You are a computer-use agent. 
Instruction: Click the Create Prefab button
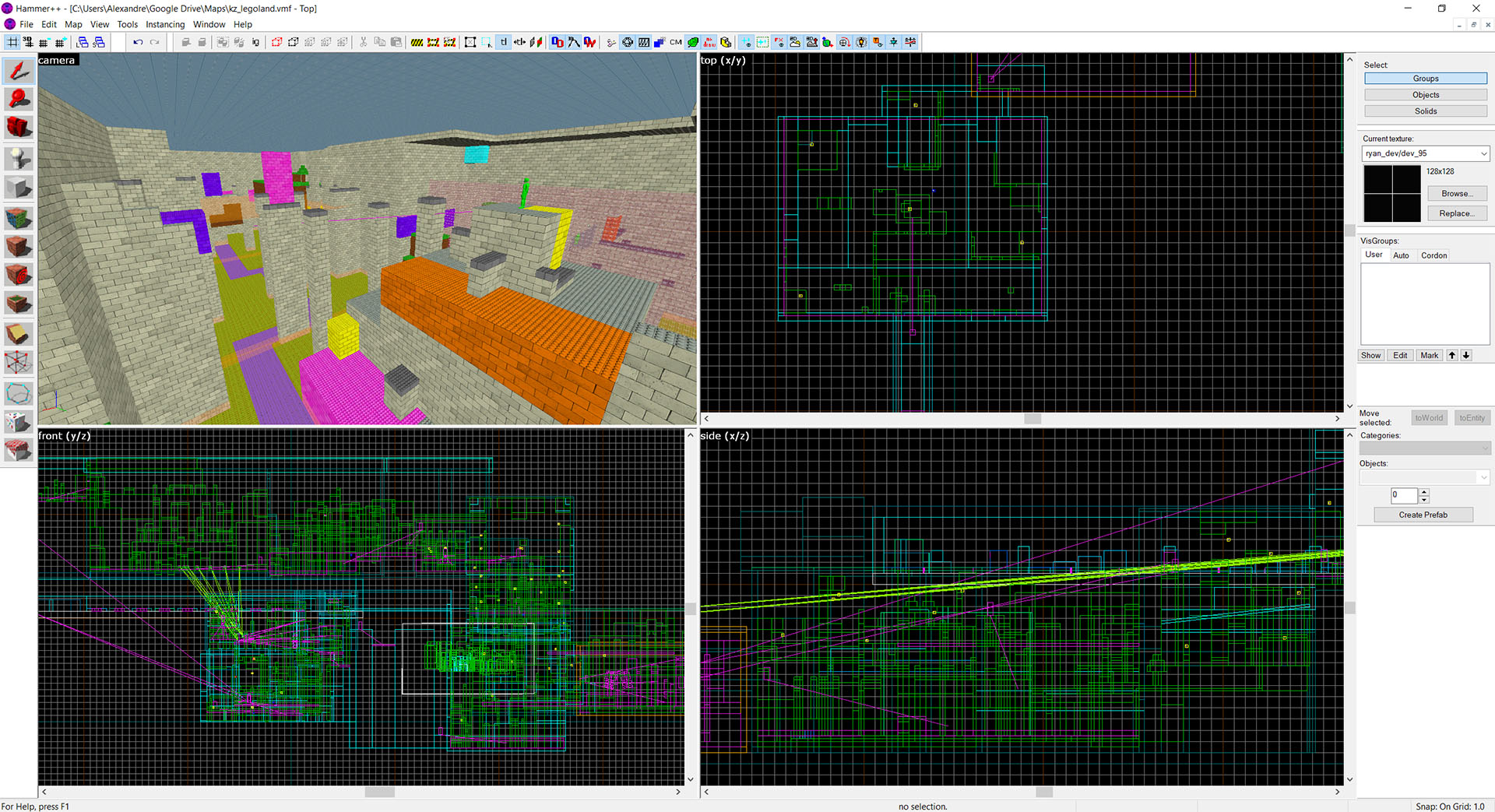coord(1423,515)
